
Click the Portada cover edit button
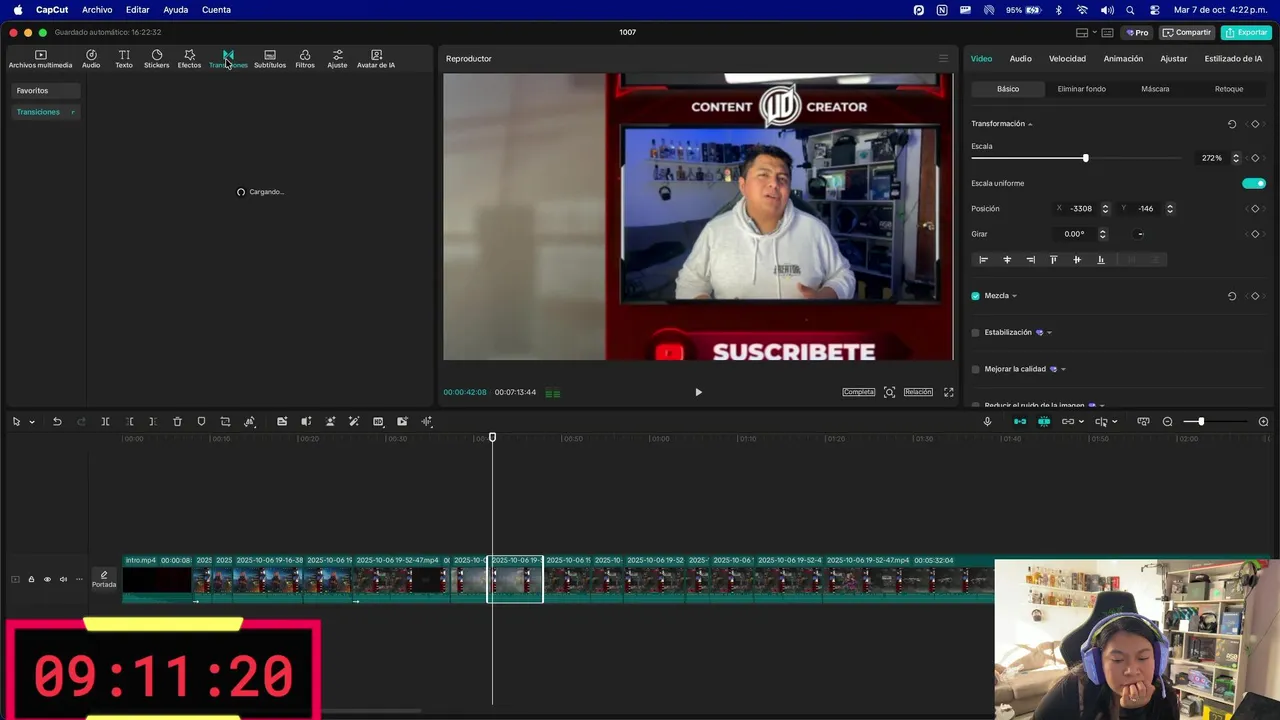click(x=104, y=579)
